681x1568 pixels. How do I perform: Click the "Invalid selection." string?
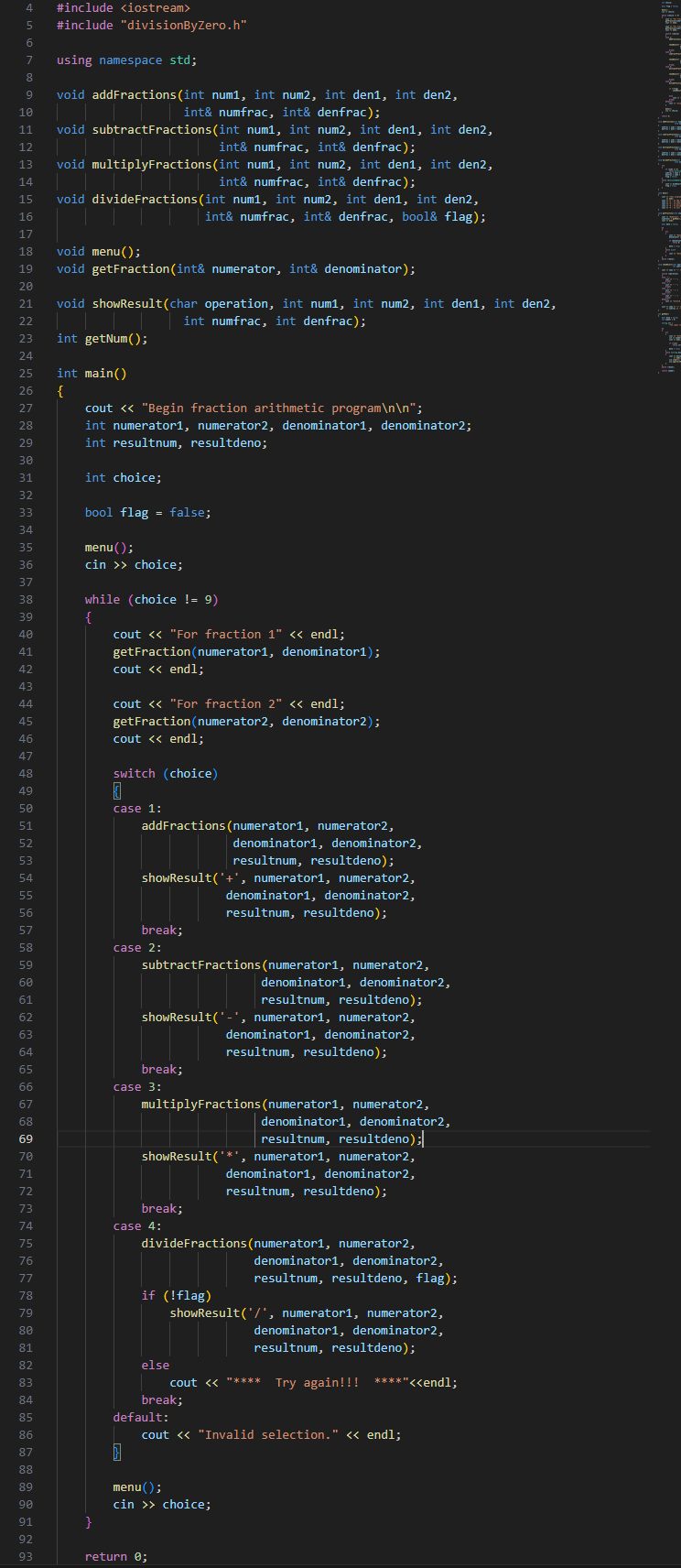(268, 1434)
